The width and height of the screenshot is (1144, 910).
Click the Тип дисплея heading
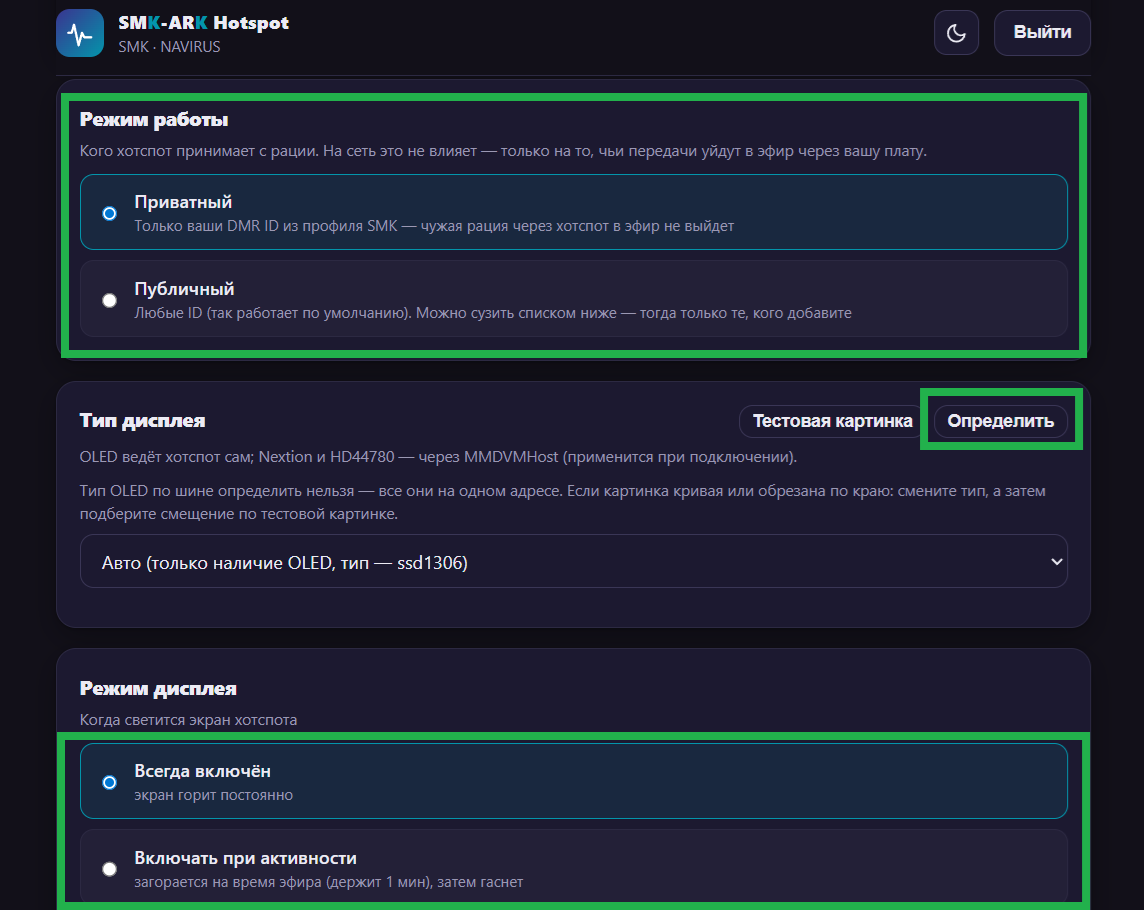coord(142,421)
